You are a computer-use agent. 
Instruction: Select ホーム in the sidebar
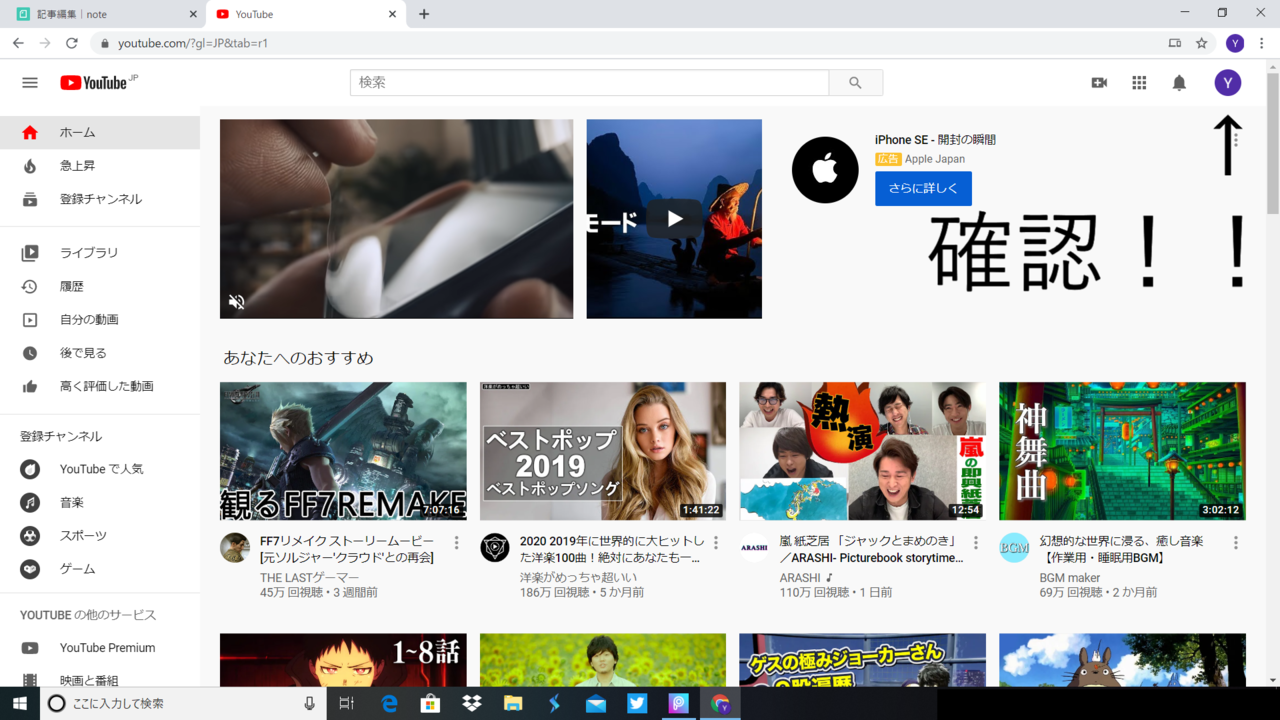[100, 132]
